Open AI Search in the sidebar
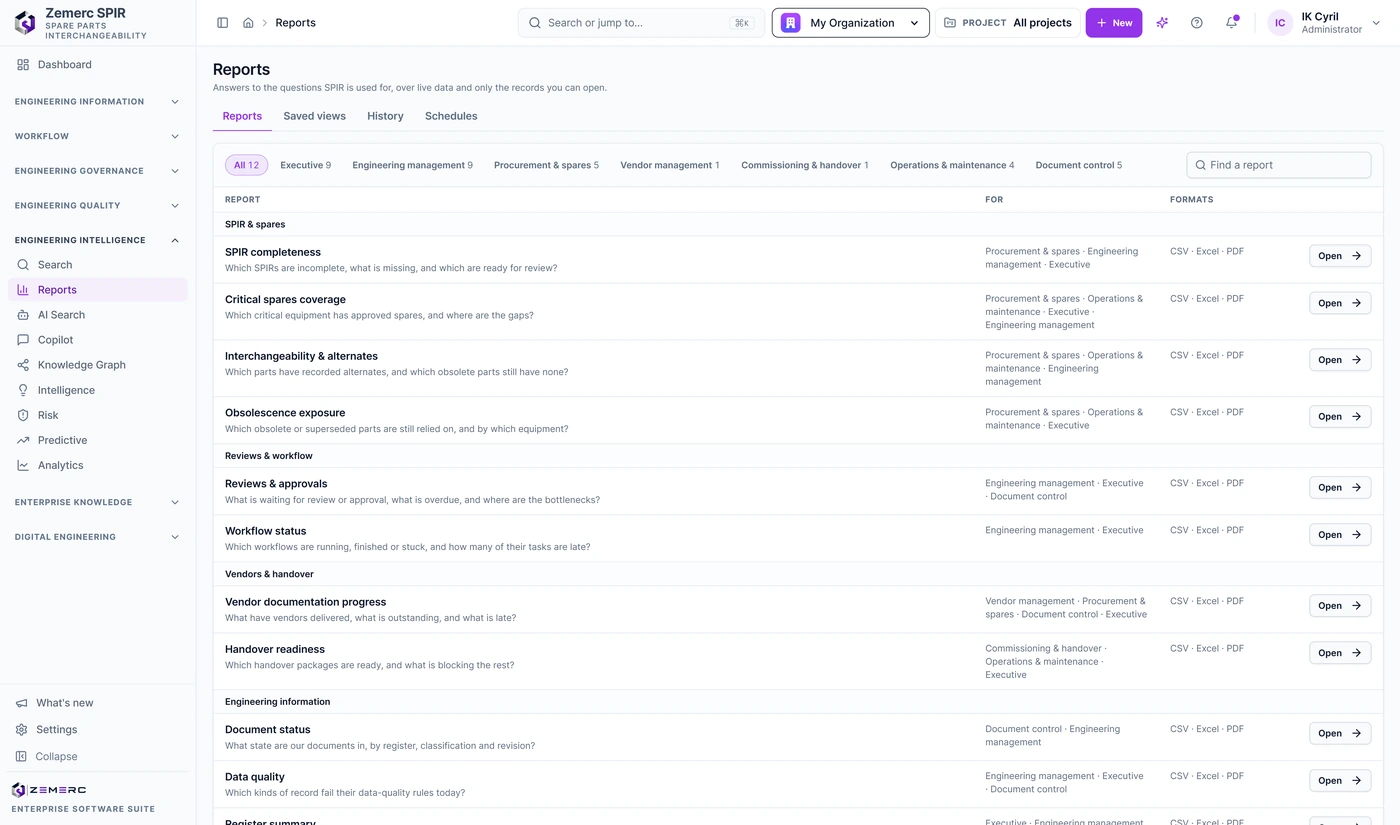Screen dimensions: 1400x825 98,315
